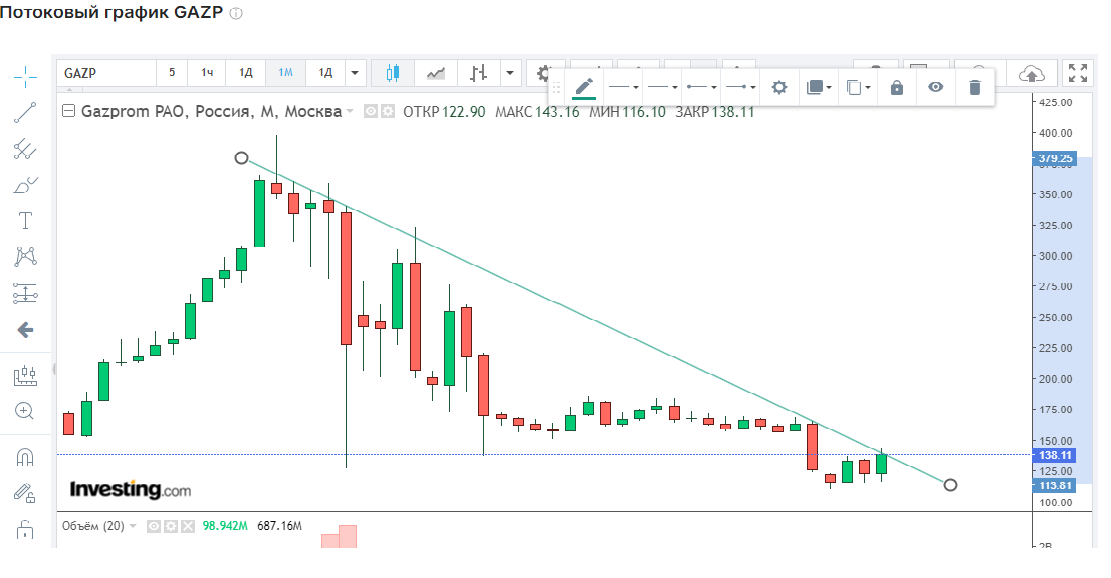
Task: Collapse left toolbar side handle
Action: point(54,369)
